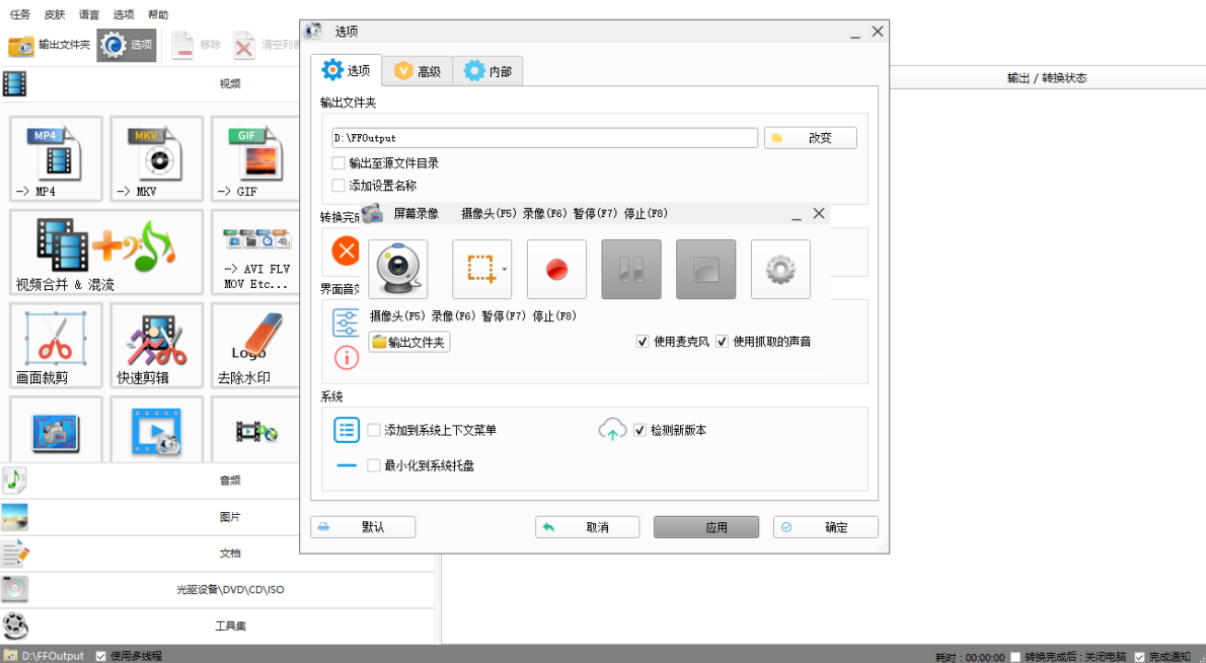Select the MP4 video conversion icon
This screenshot has height=663, width=1206.
pyautogui.click(x=56, y=158)
